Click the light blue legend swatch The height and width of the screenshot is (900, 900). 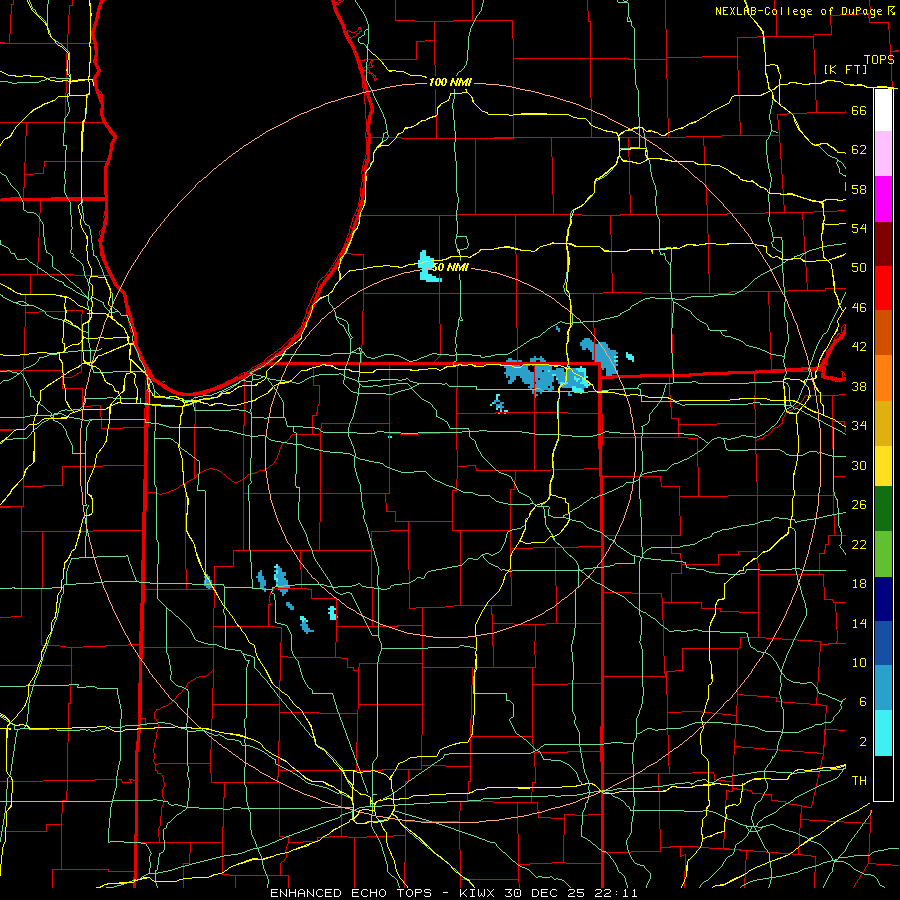pyautogui.click(x=883, y=688)
